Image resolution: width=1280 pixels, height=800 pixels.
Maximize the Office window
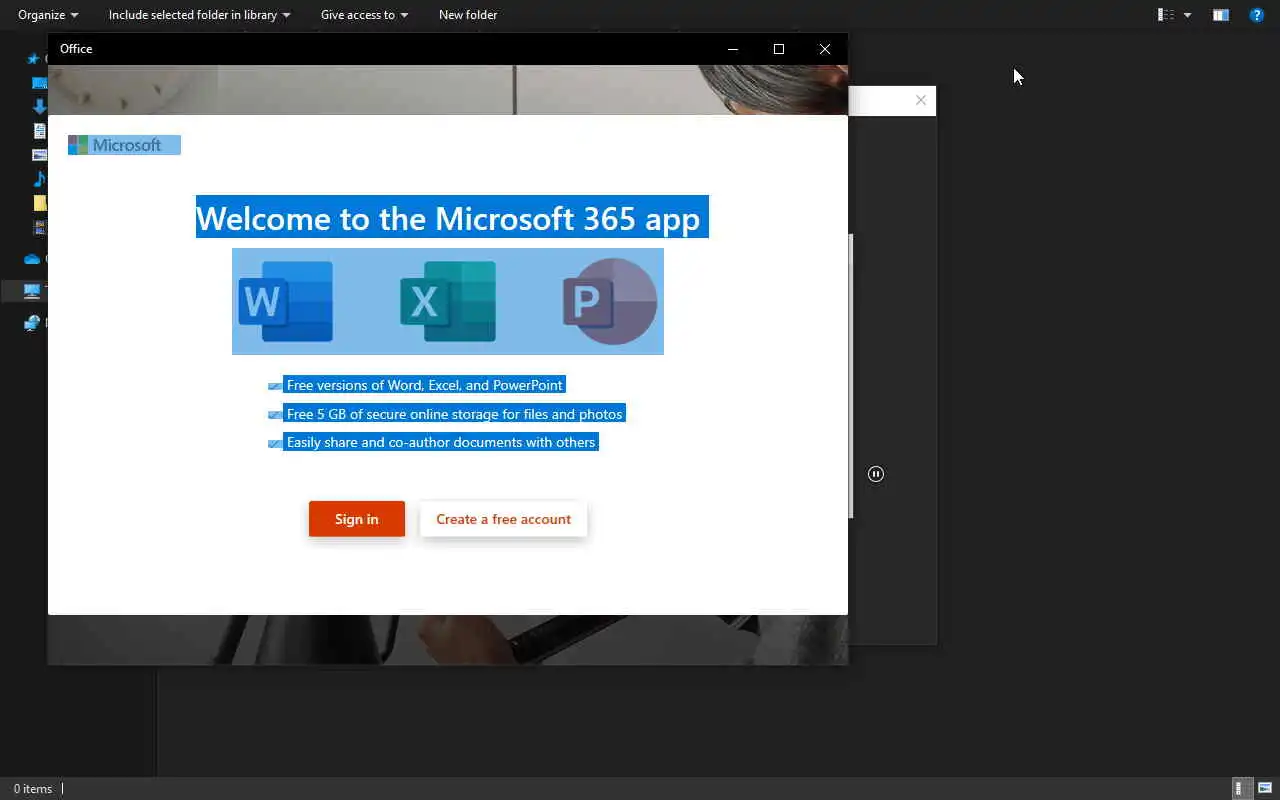779,49
